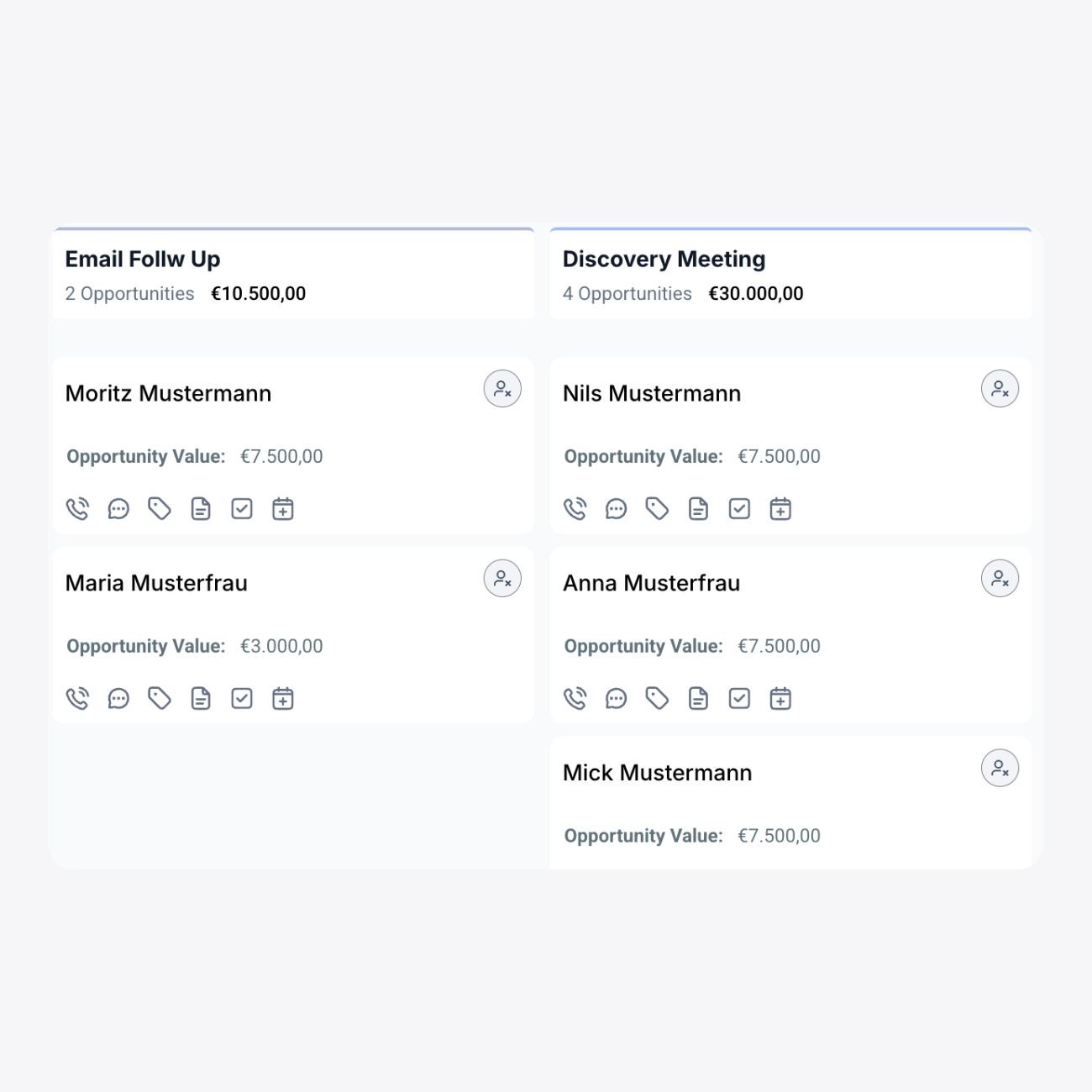Select the Email Follw Up stage header
The width and height of the screenshot is (1092, 1092).
[293, 274]
